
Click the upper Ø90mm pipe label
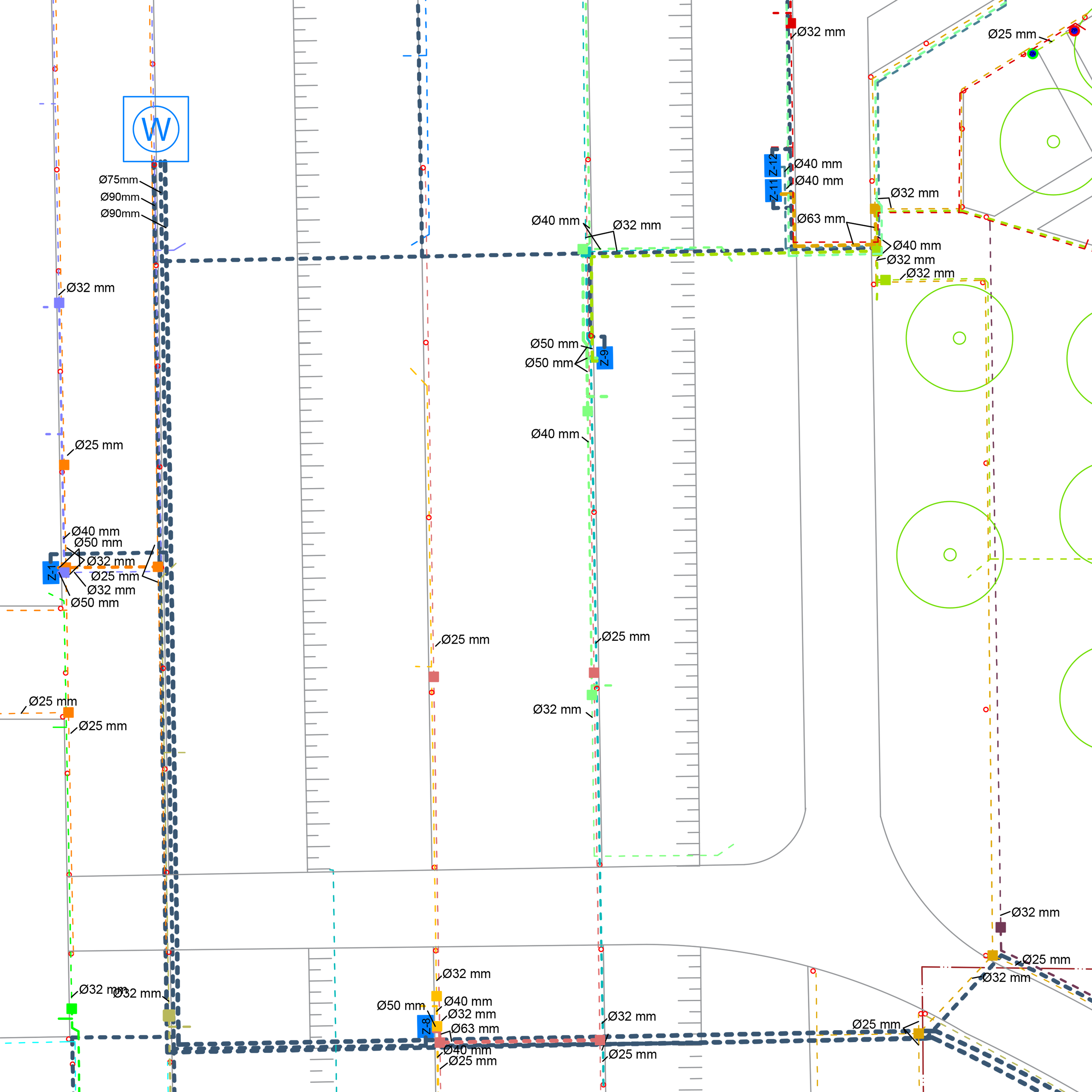pos(120,197)
